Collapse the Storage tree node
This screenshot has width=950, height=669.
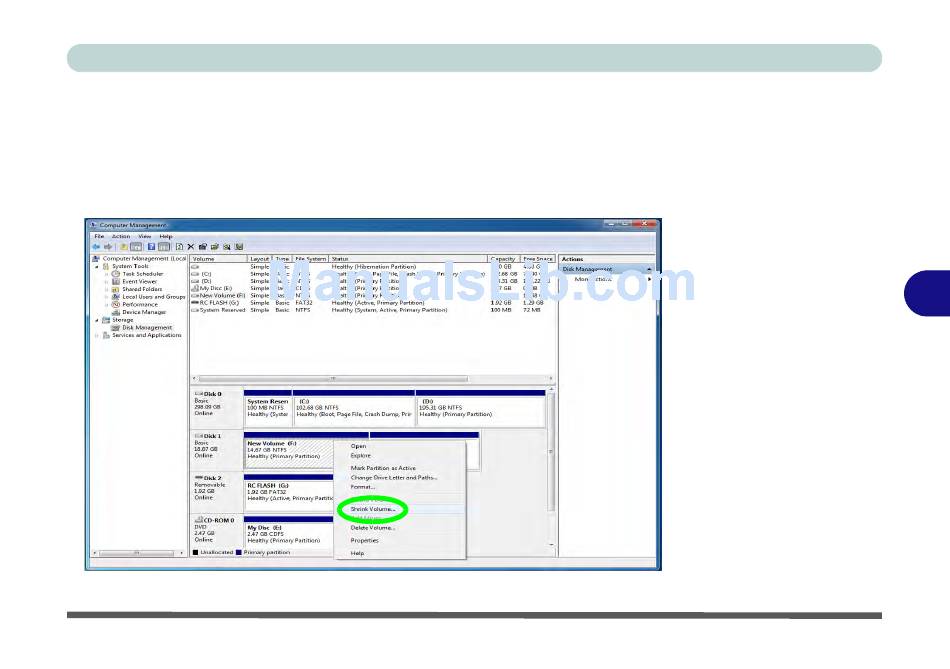97,320
